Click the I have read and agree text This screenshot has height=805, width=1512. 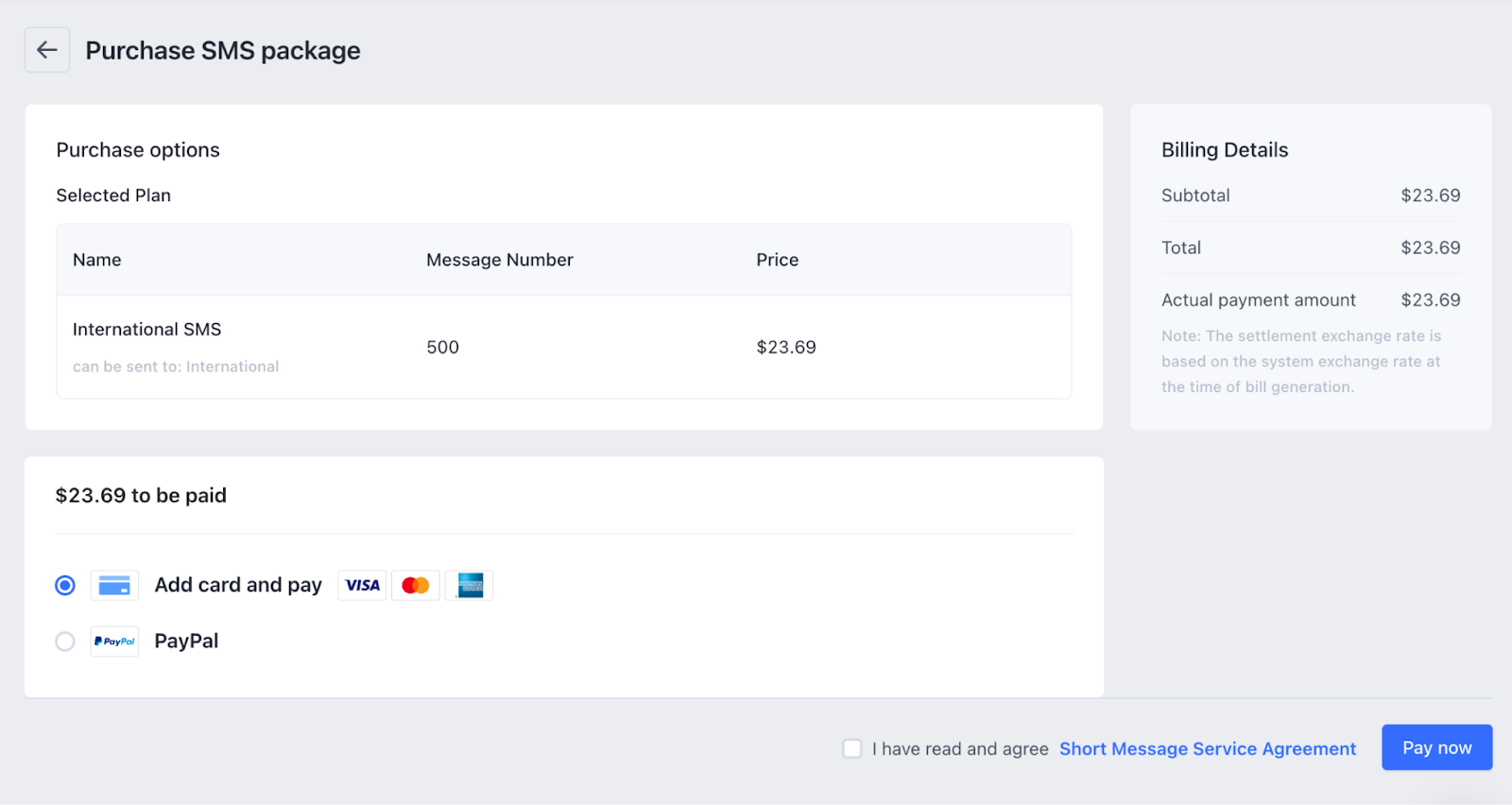pyautogui.click(x=960, y=748)
